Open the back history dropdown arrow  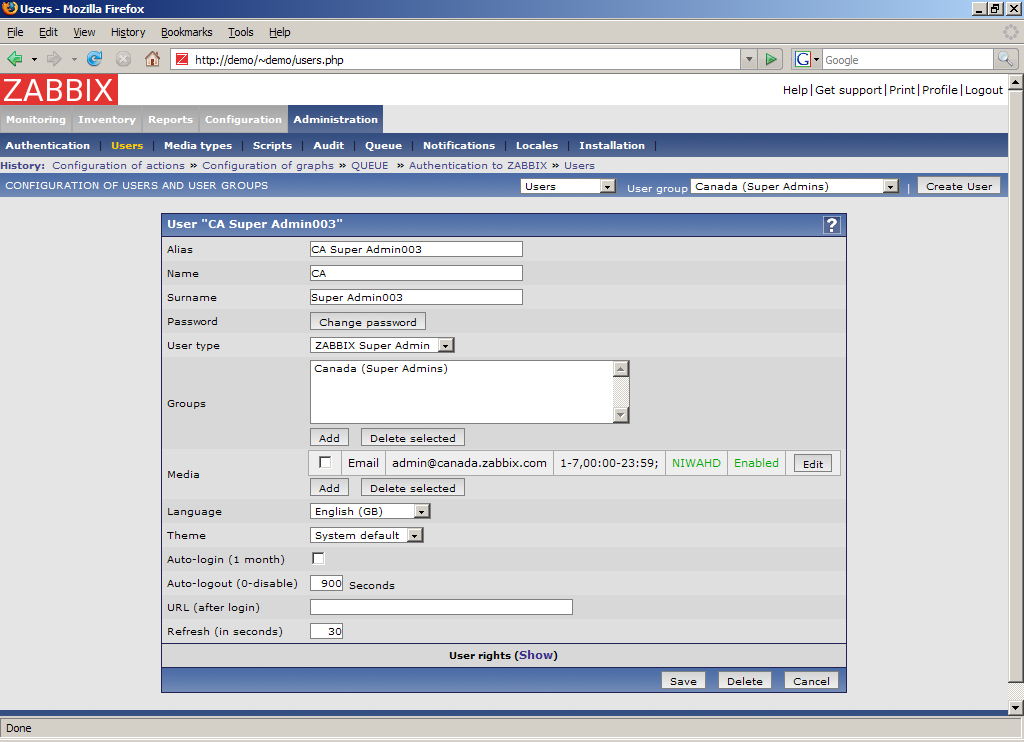click(x=34, y=59)
